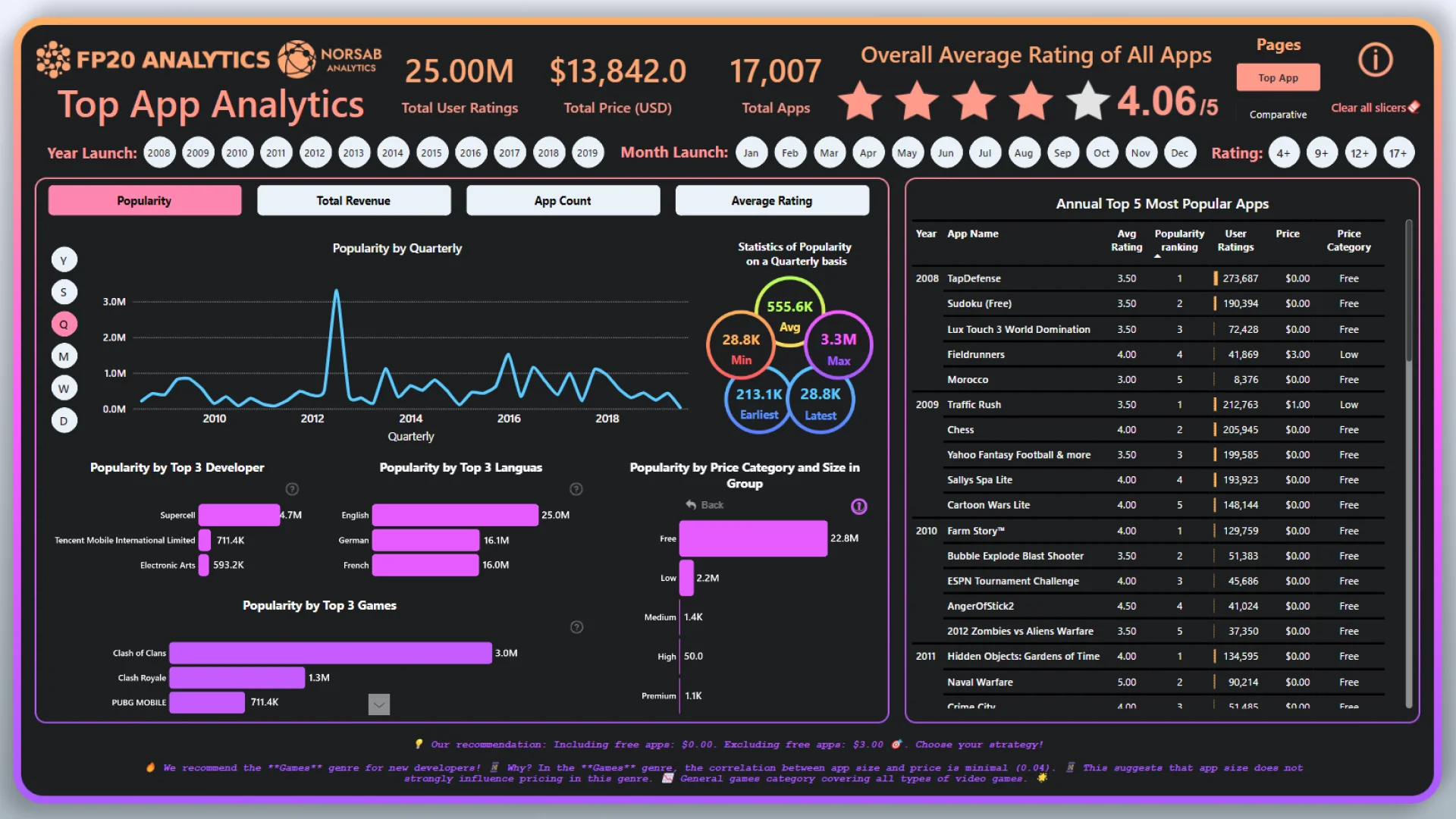Click the TapDefense row
This screenshot has width=1456, height=819.
coord(1149,279)
